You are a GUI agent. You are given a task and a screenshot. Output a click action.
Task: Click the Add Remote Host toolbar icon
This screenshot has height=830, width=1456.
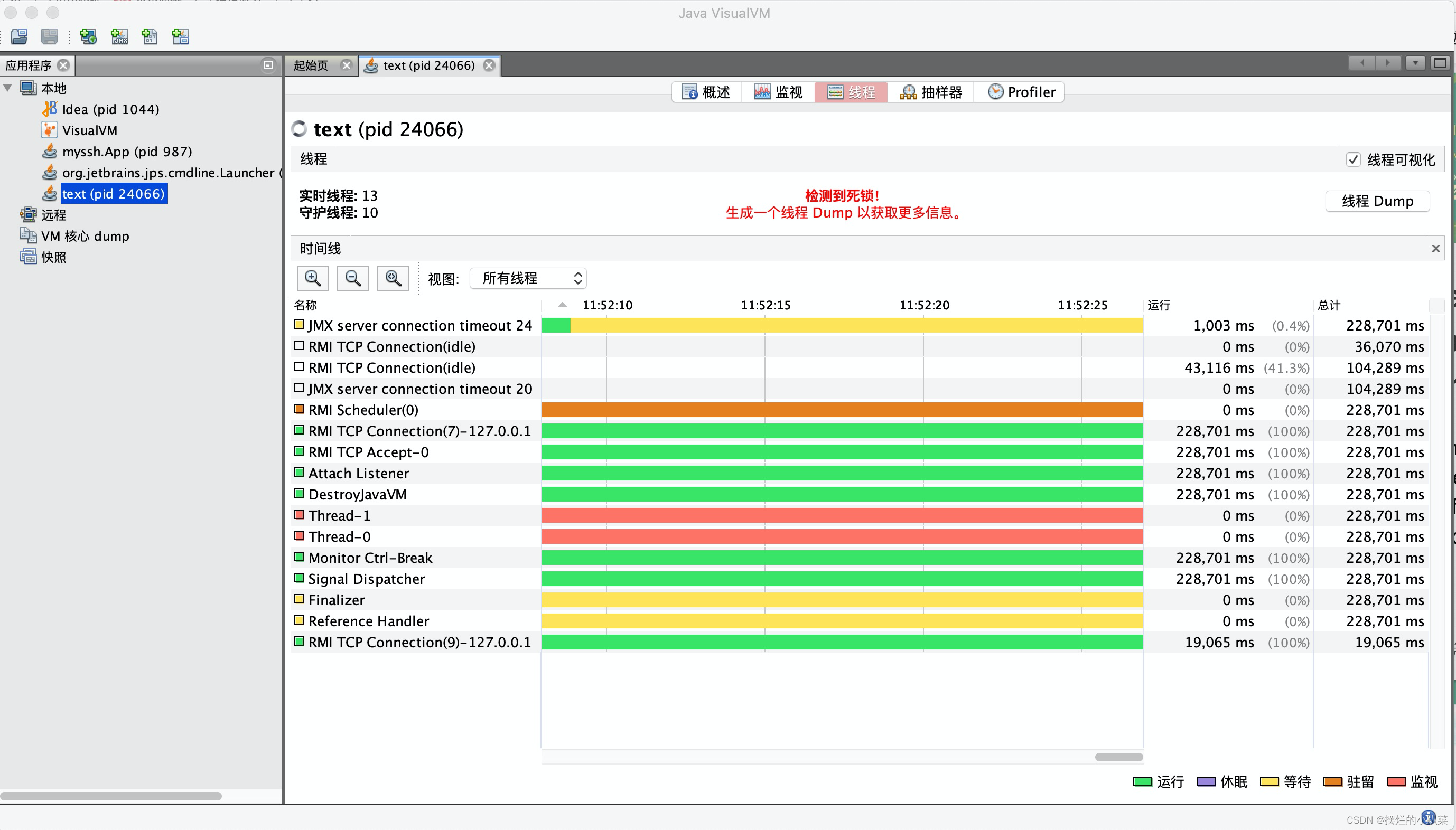pos(88,36)
